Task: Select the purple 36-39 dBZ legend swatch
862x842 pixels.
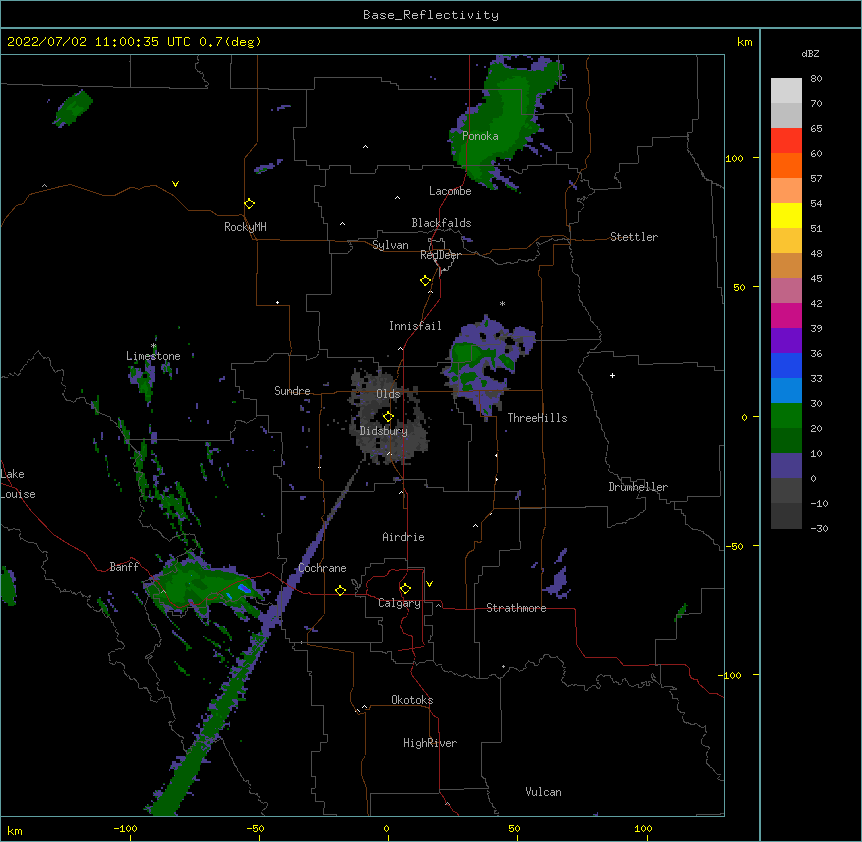Action: point(786,340)
